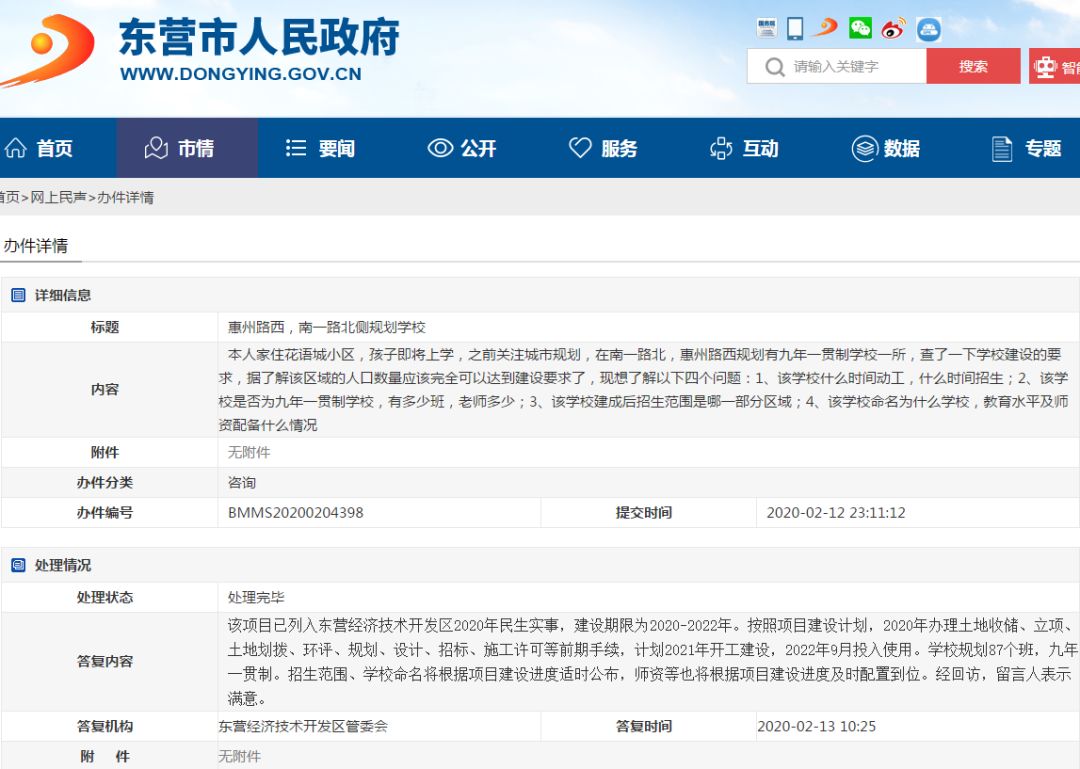Click the 答复内容 label

point(105,662)
